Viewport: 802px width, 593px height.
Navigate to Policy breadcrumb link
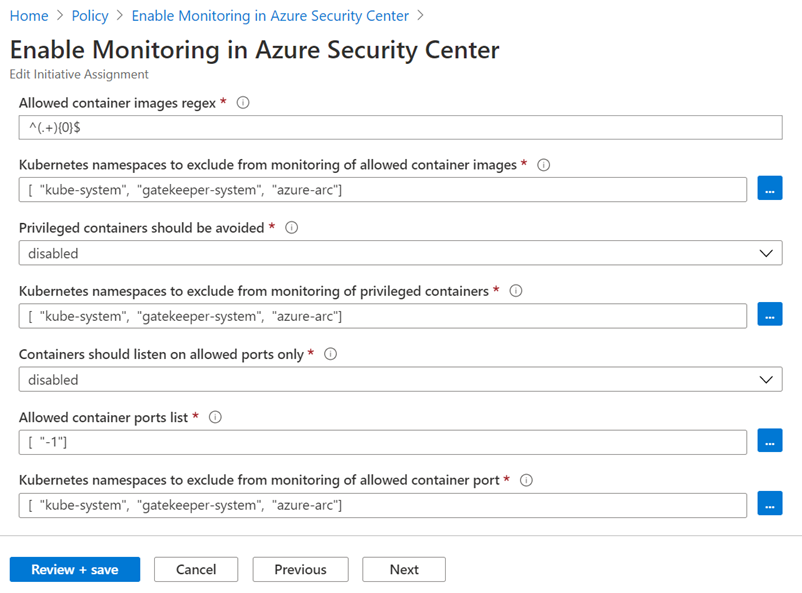90,16
